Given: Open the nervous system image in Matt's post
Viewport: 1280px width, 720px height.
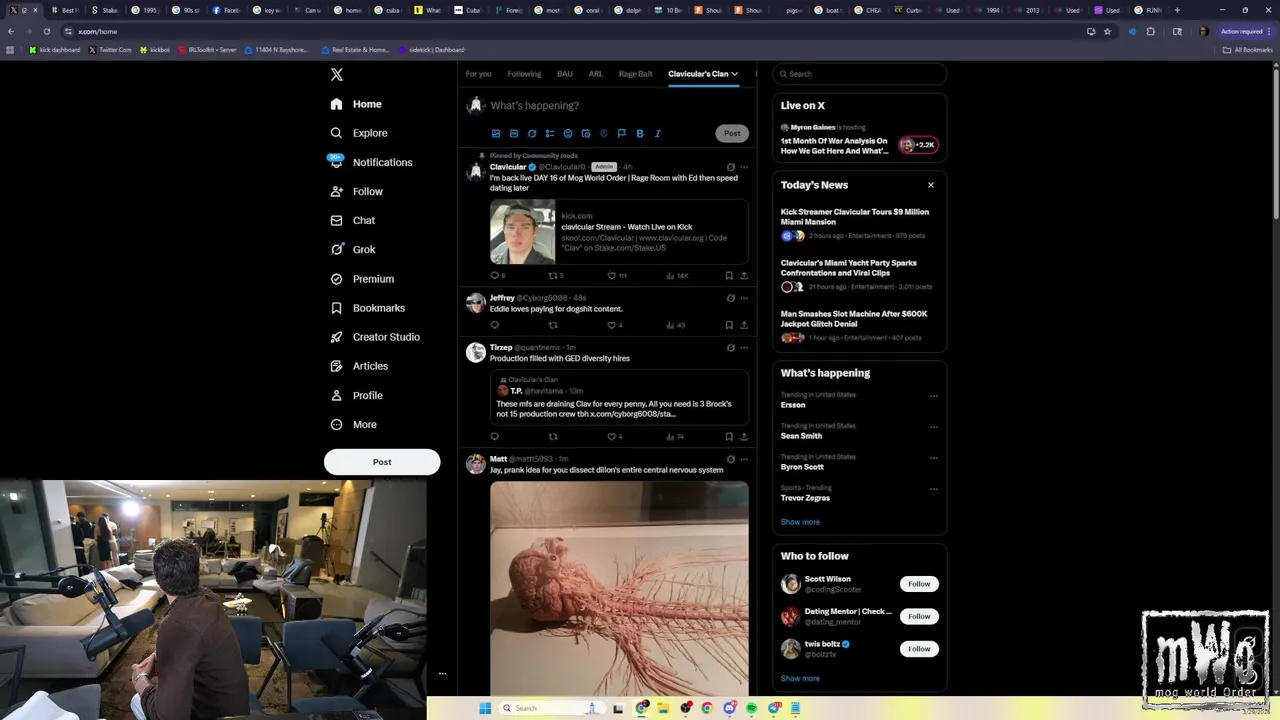Looking at the screenshot, I should (x=619, y=587).
